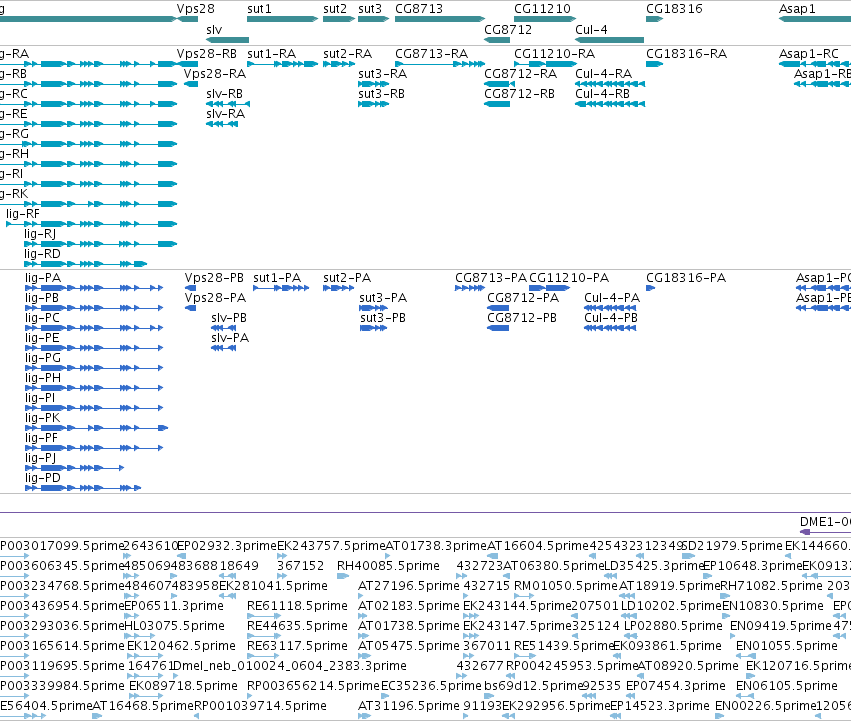Select the sut1 gene feature
The image size is (851, 721).
click(282, 19)
